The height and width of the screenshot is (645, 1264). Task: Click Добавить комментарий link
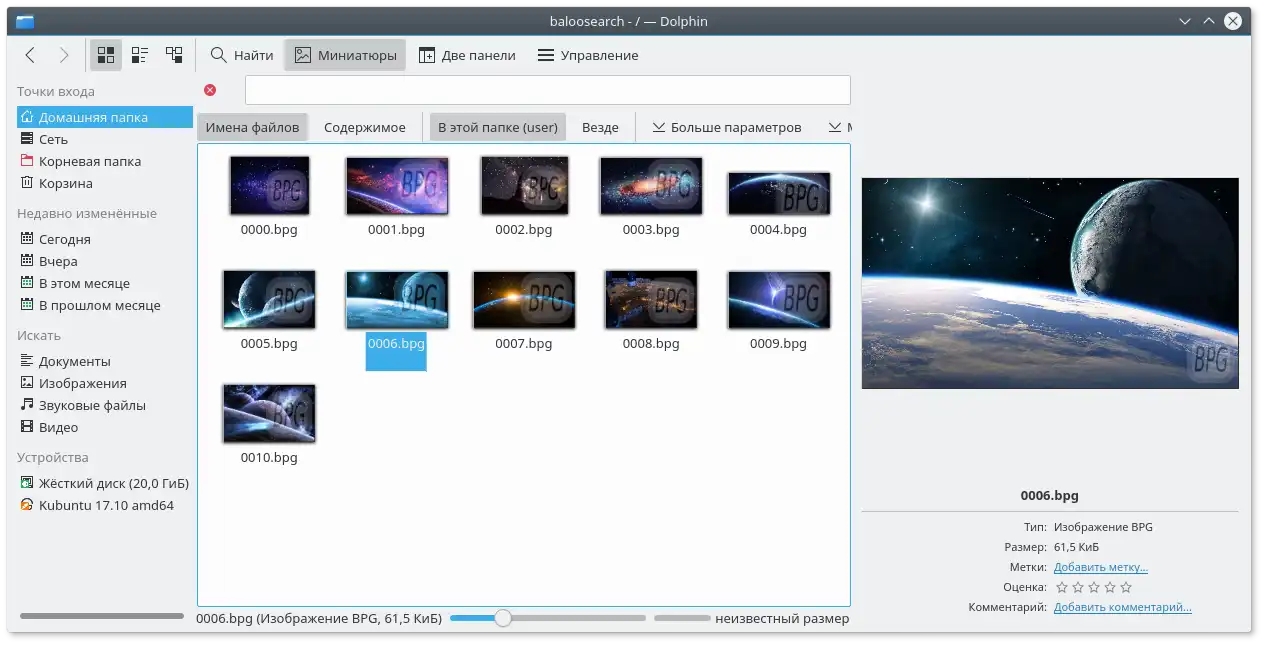1122,607
